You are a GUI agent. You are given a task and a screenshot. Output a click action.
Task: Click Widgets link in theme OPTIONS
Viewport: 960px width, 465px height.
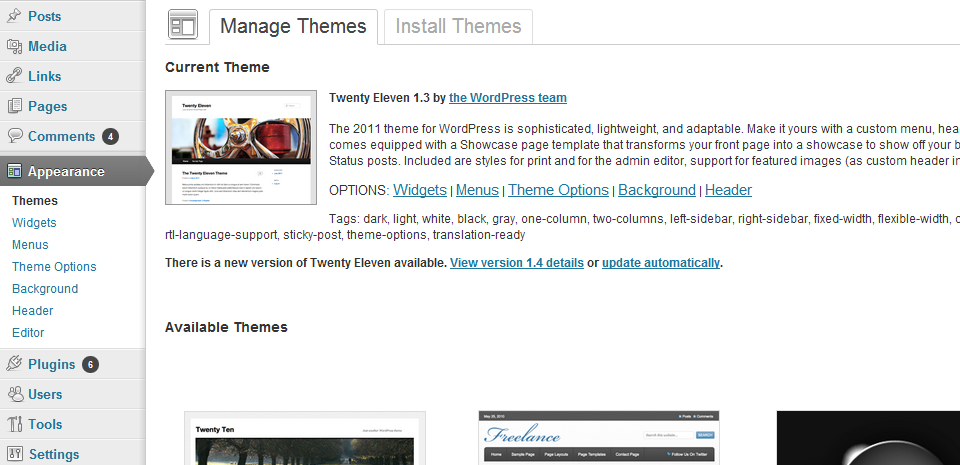tap(420, 190)
